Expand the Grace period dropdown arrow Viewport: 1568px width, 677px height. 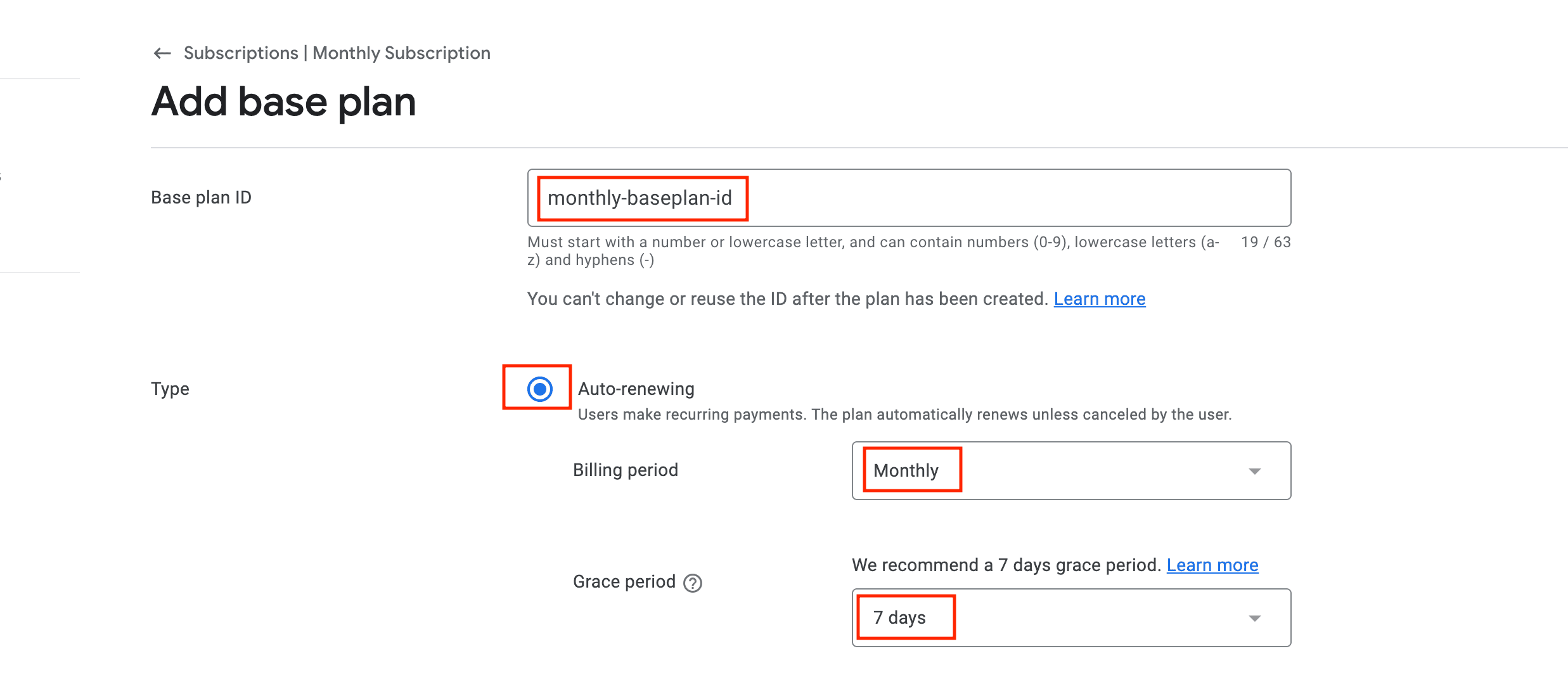(x=1254, y=618)
